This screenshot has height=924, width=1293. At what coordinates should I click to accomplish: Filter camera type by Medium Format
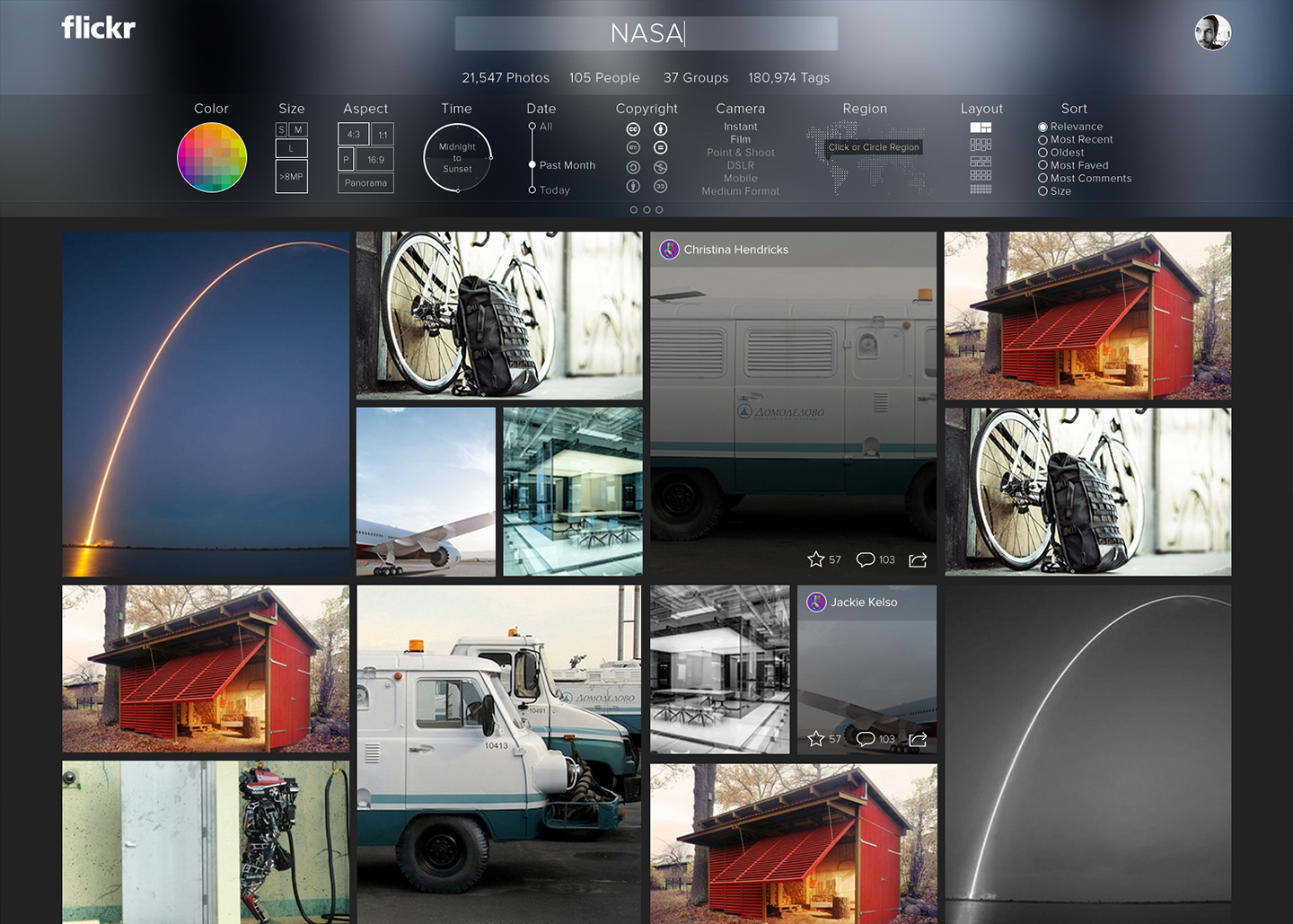coord(741,191)
